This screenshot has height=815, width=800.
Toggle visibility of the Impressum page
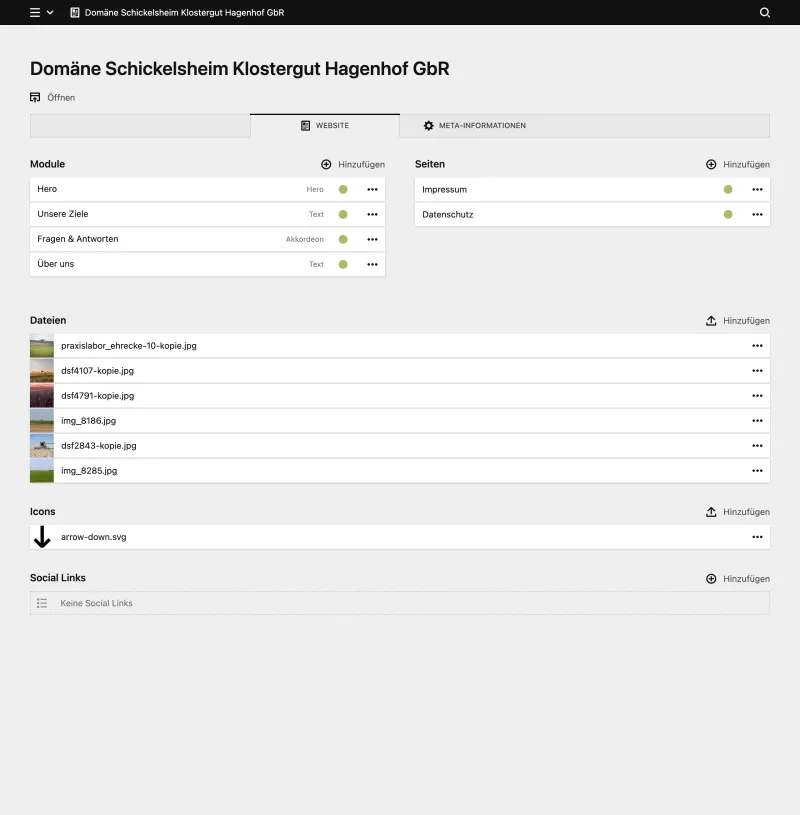pyautogui.click(x=729, y=189)
